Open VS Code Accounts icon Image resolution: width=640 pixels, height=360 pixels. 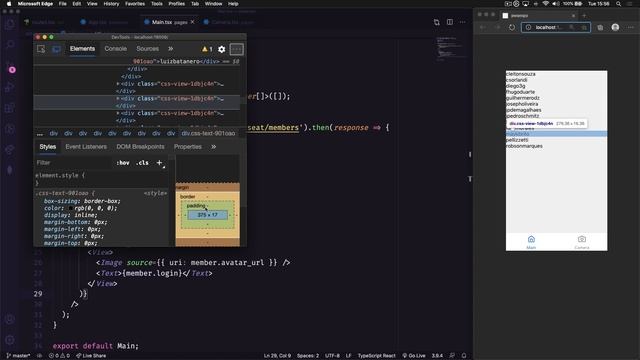click(x=10, y=319)
